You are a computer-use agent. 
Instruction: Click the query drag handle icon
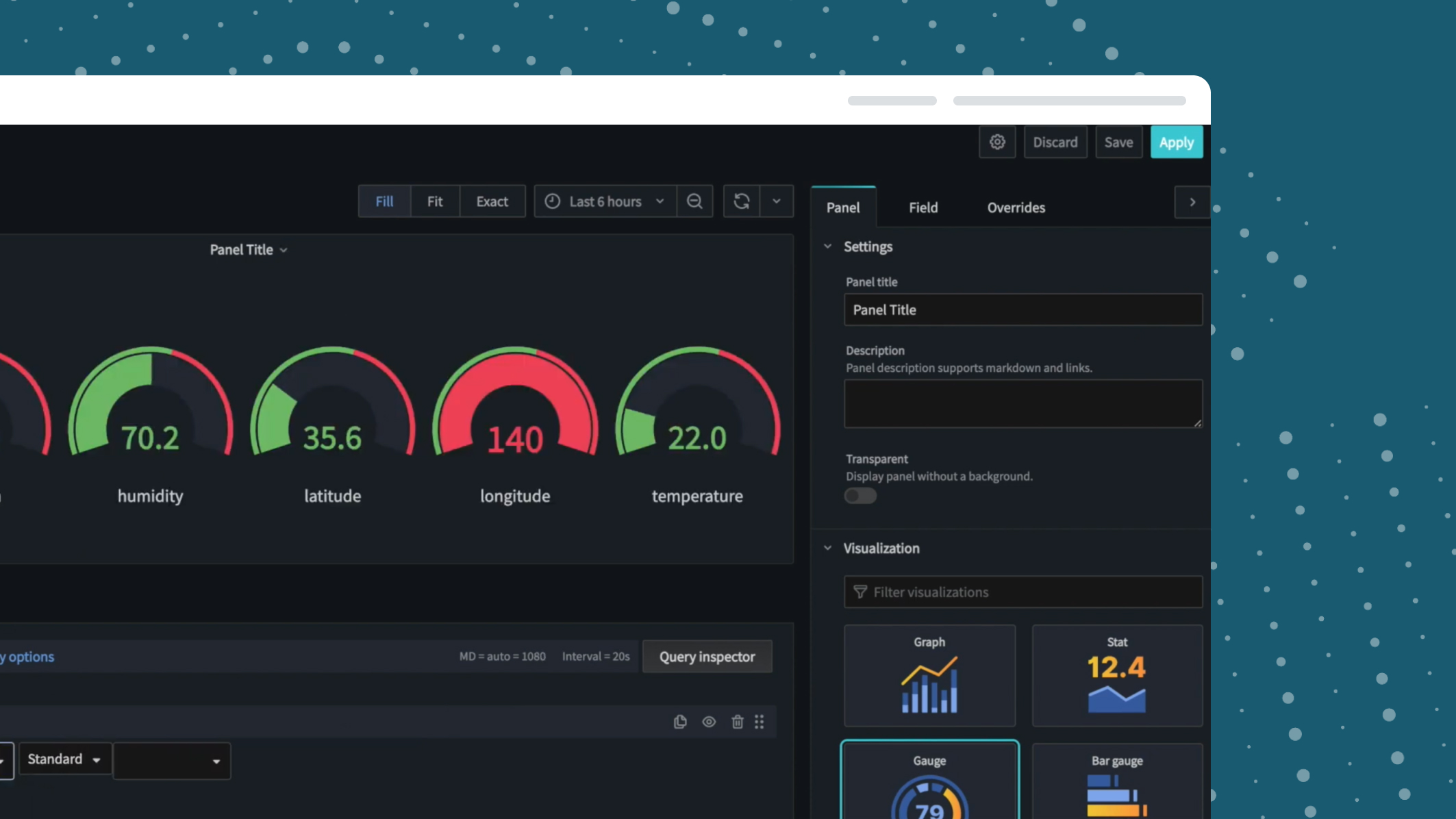click(x=760, y=722)
